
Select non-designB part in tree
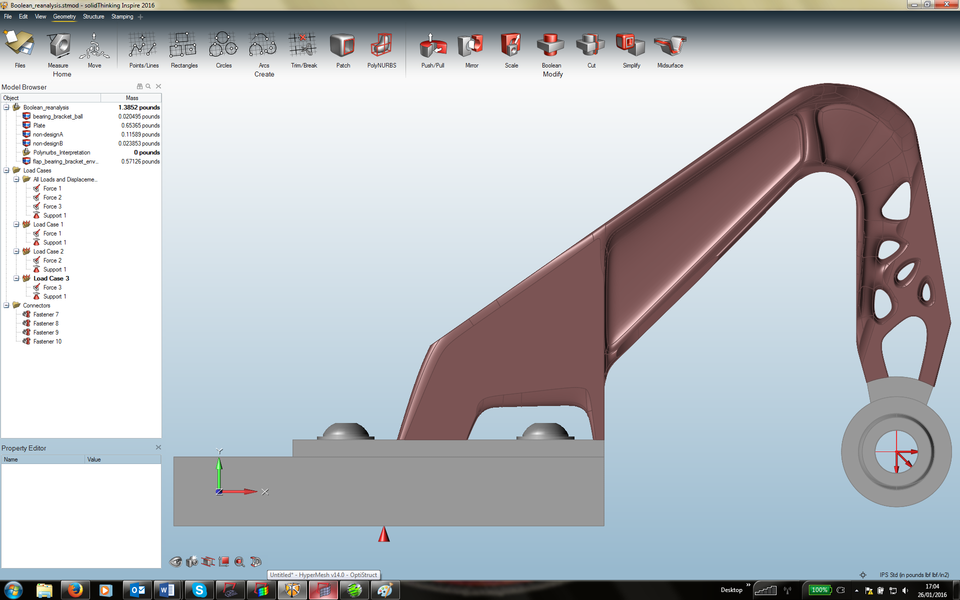pyautogui.click(x=48, y=143)
